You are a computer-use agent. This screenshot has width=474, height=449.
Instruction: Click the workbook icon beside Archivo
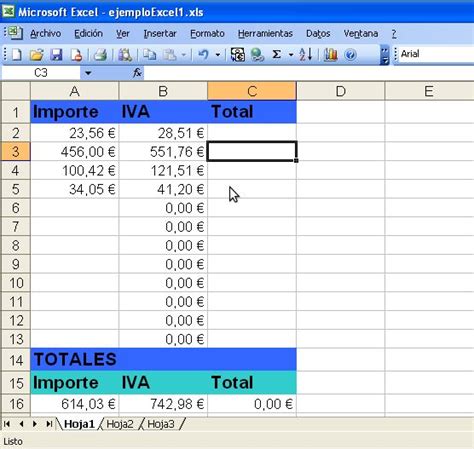(14, 33)
